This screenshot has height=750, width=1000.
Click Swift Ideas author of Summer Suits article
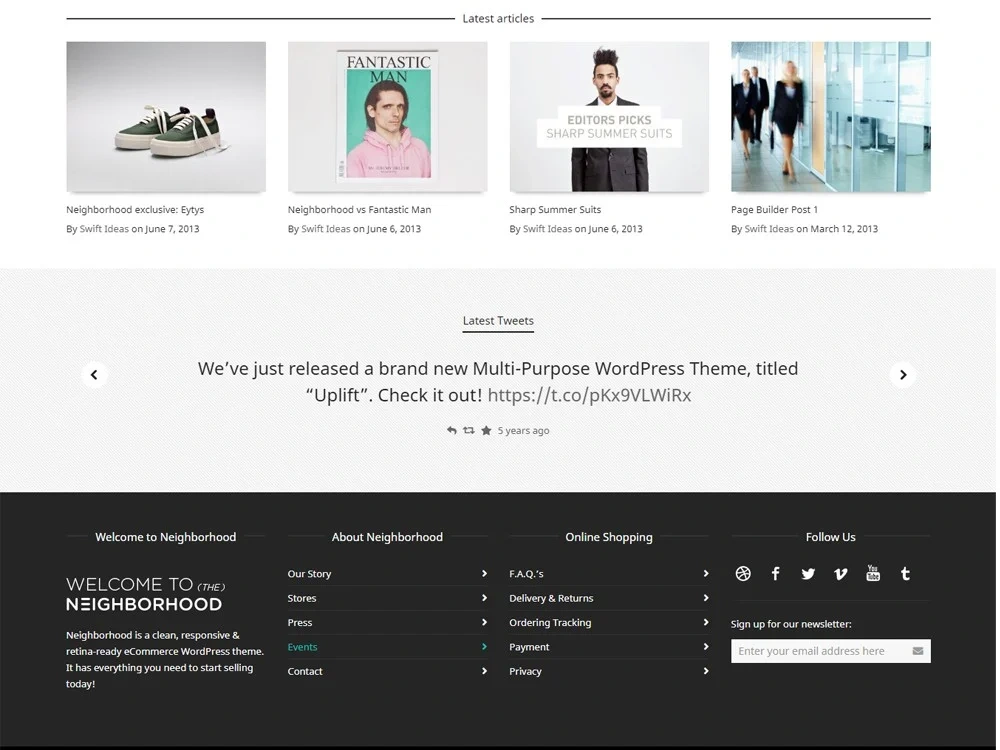point(547,229)
